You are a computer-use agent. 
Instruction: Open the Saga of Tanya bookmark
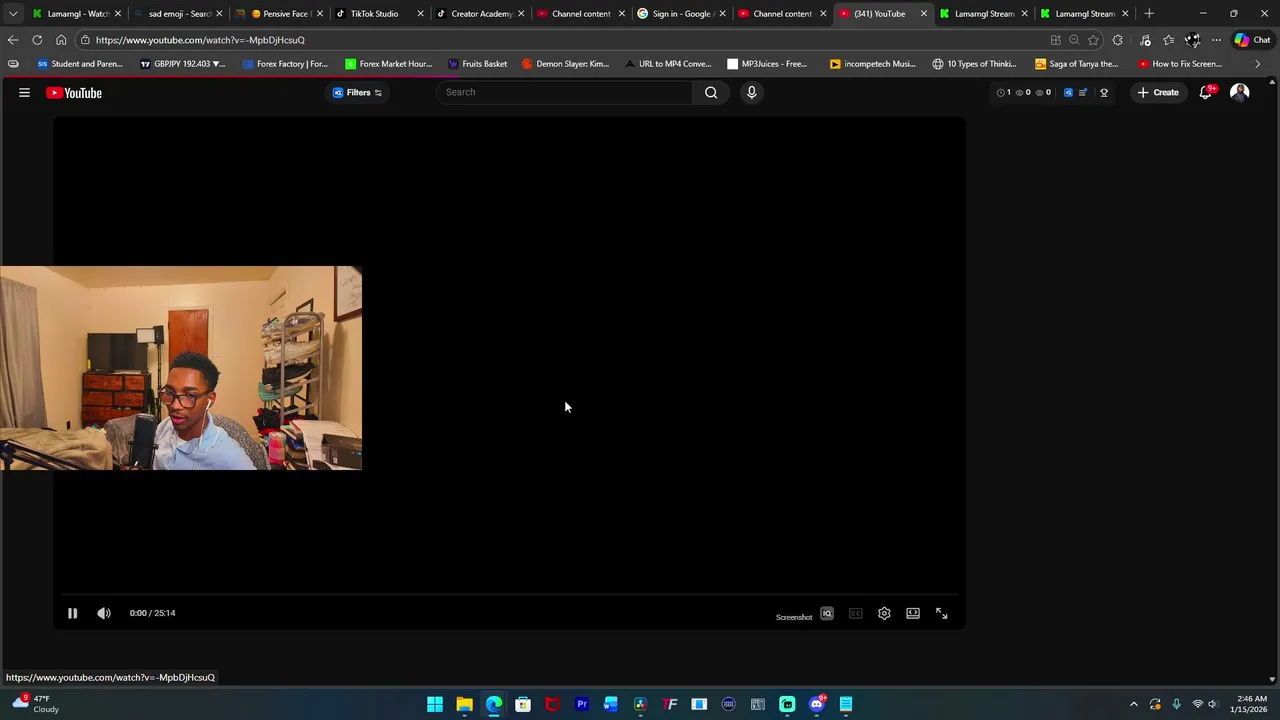(1076, 64)
